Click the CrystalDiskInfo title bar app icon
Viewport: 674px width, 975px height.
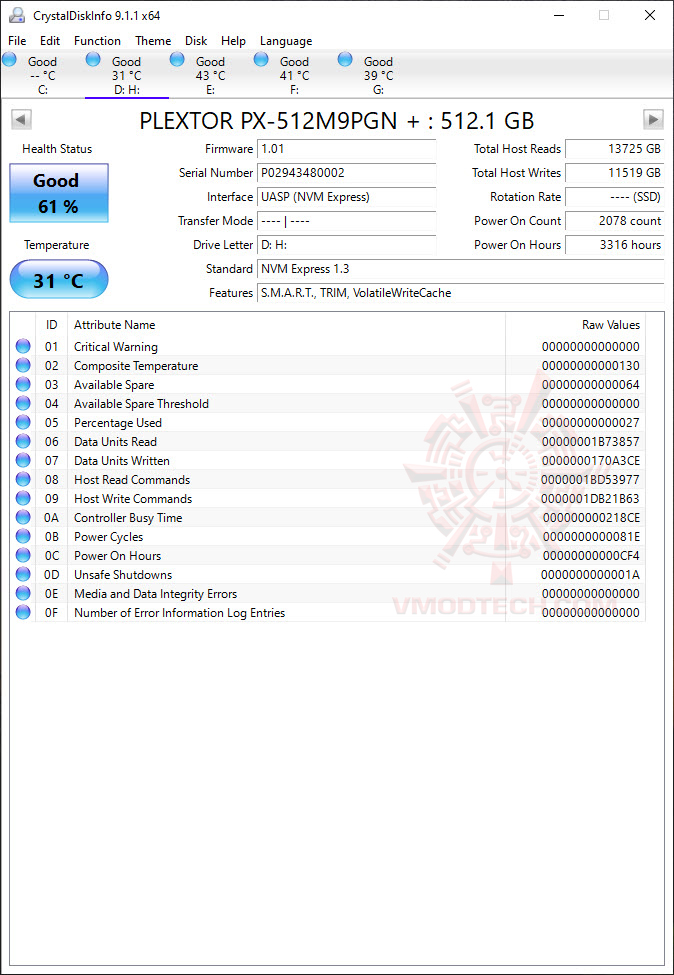coord(17,15)
